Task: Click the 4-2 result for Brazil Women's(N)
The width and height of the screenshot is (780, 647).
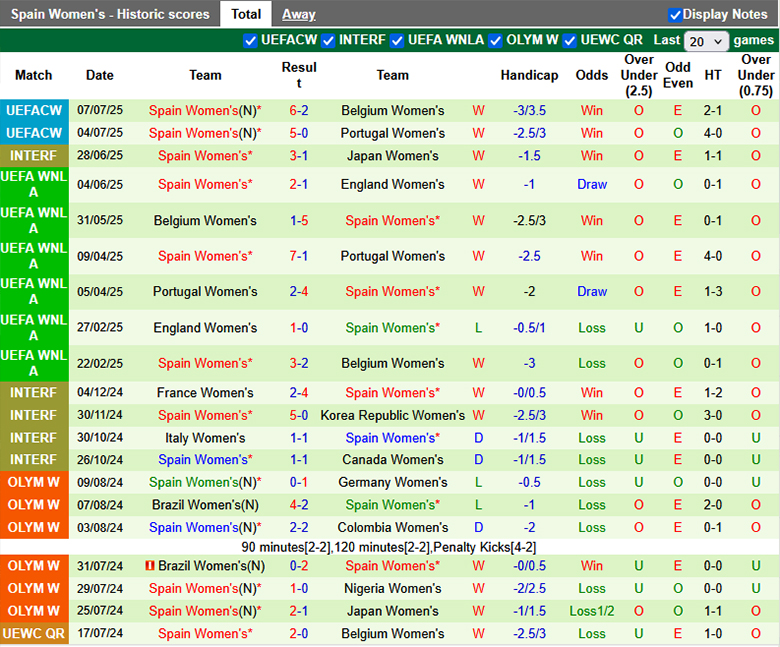Action: coord(299,505)
